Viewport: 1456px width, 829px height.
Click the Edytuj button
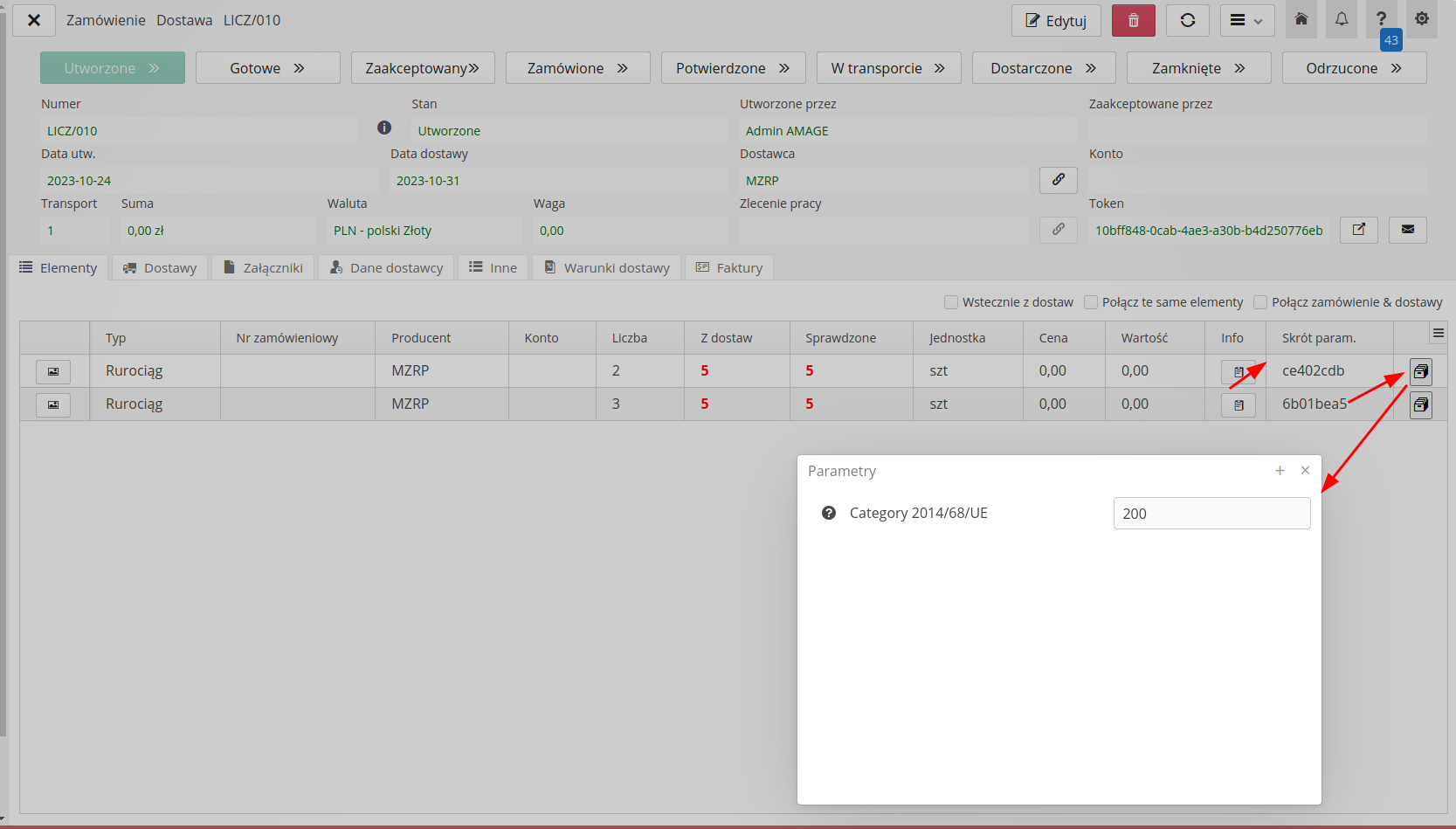(1055, 21)
